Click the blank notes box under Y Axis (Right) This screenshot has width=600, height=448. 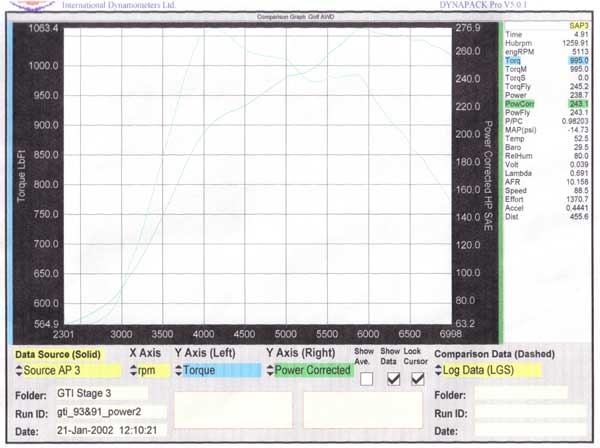pos(363,409)
